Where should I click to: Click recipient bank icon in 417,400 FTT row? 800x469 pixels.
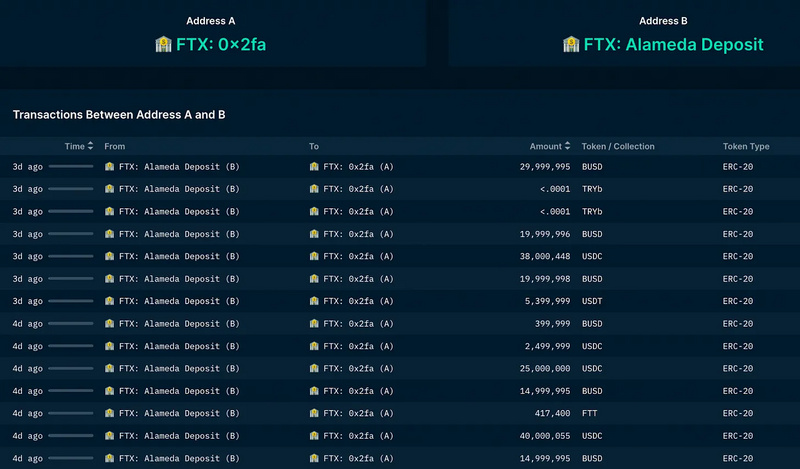coord(314,414)
